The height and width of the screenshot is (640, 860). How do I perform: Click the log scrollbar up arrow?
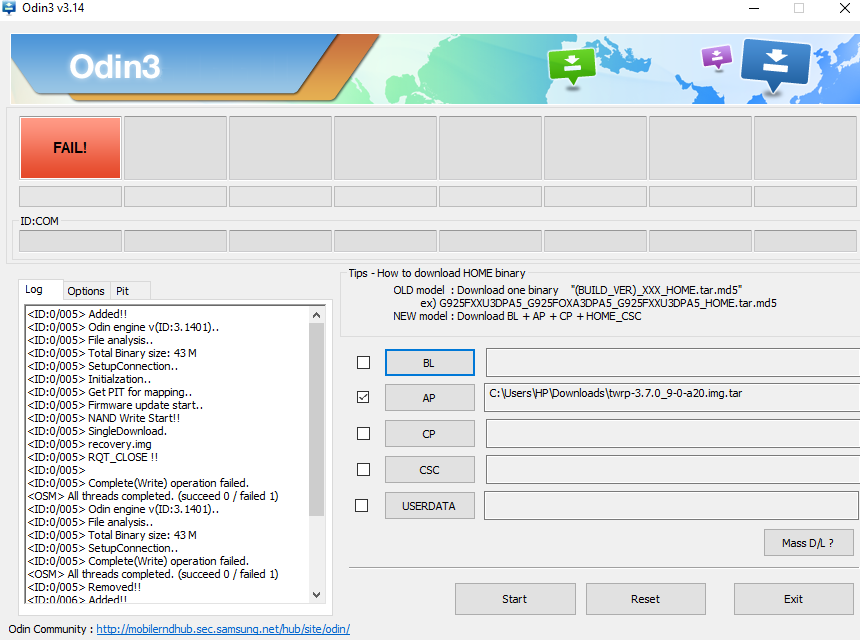pos(316,315)
